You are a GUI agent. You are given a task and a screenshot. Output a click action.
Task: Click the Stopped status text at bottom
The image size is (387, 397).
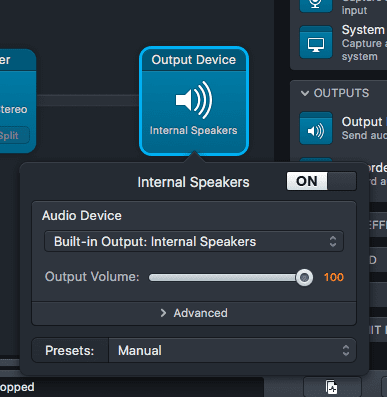click(17, 387)
